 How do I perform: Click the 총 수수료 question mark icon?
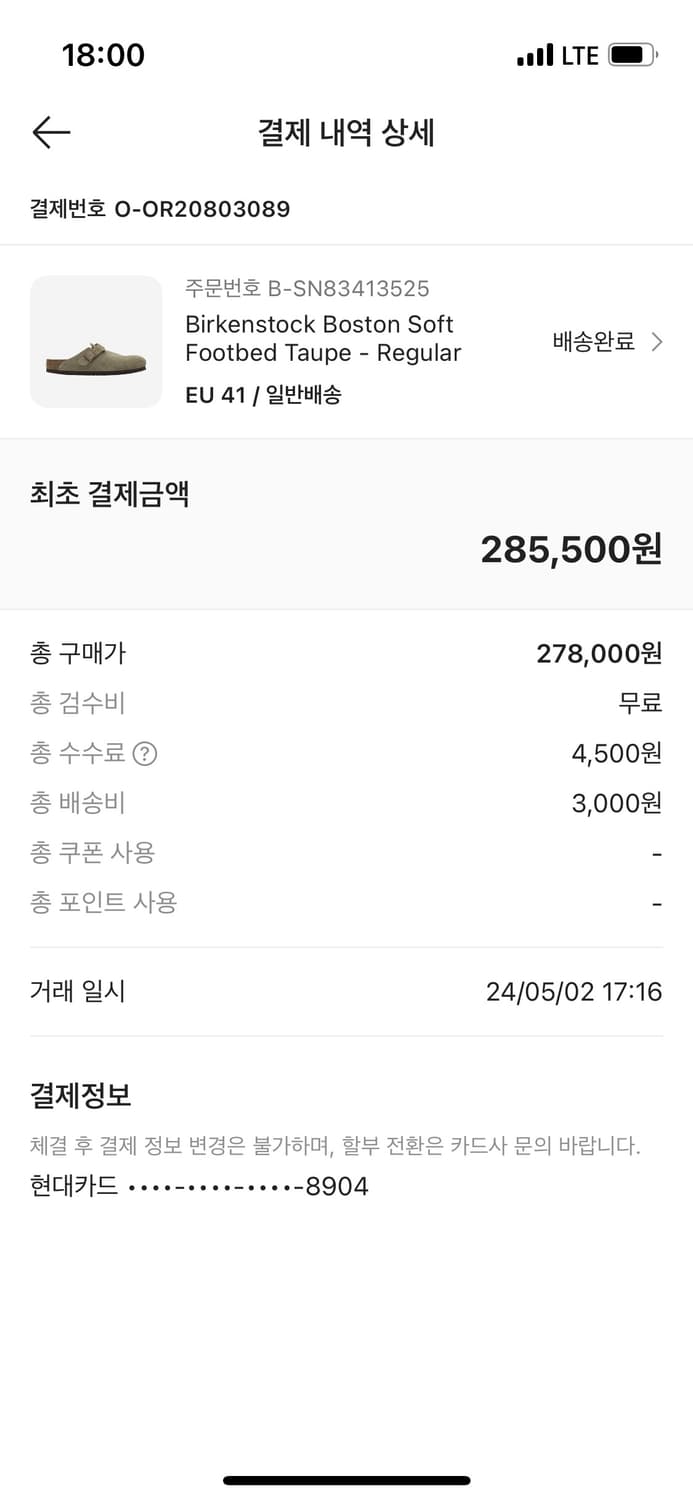[x=145, y=753]
